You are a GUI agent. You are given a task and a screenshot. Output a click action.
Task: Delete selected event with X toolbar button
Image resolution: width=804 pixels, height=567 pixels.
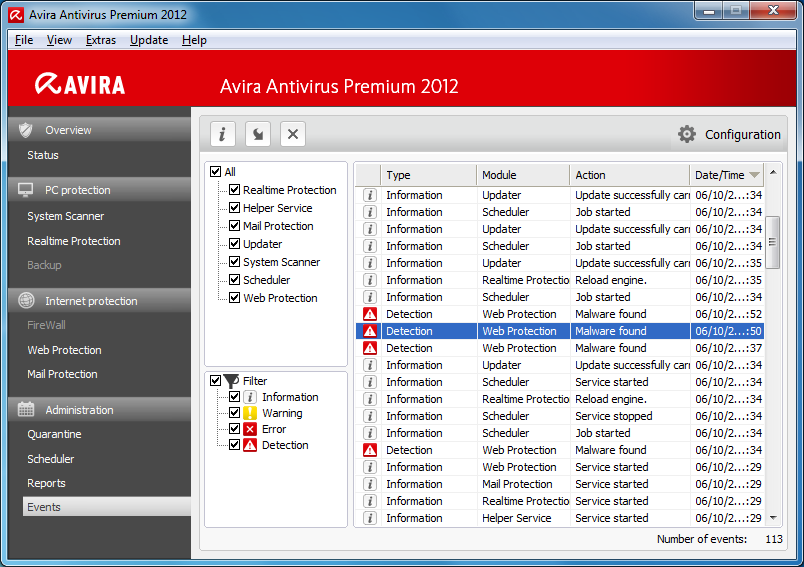293,134
